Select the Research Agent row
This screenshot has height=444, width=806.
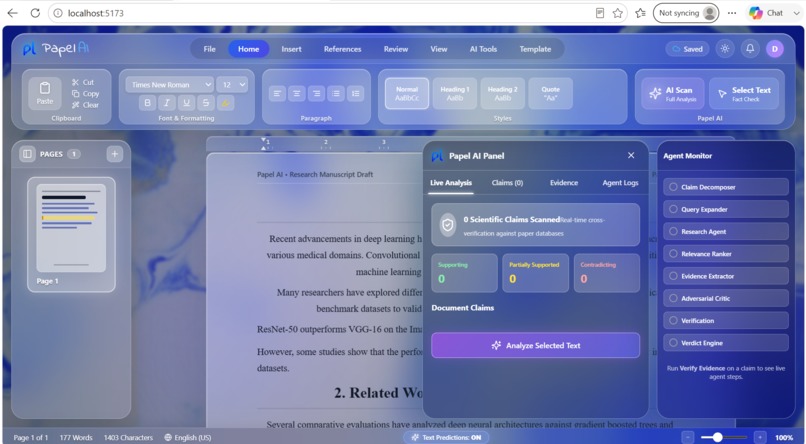(x=726, y=231)
